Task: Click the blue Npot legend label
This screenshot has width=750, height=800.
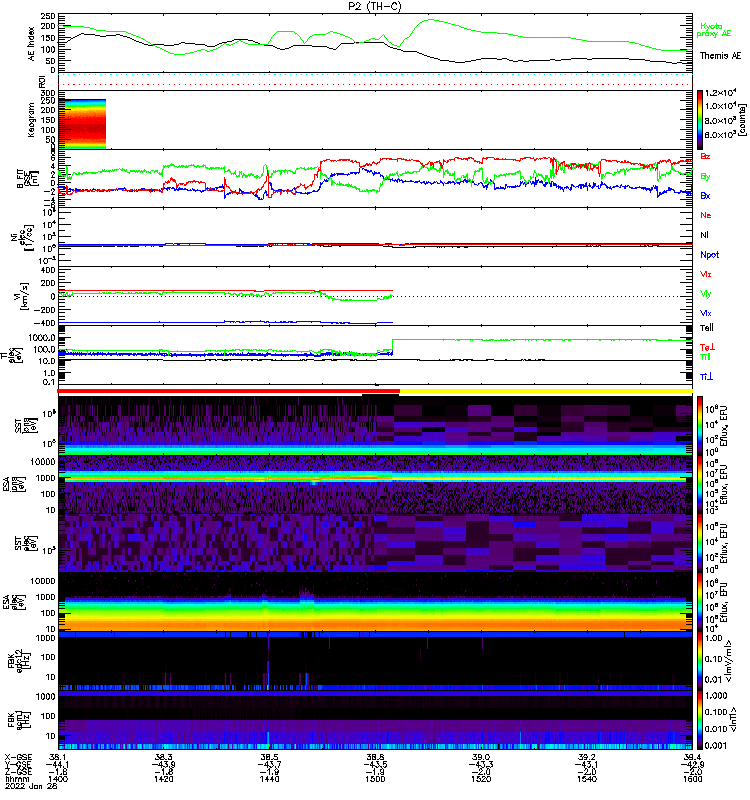Action: pyautogui.click(x=708, y=255)
